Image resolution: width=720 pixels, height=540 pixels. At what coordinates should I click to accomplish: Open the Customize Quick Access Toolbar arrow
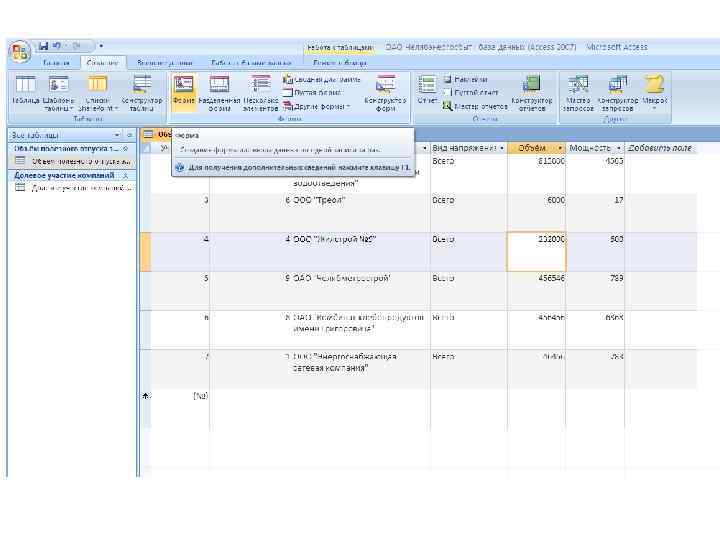[x=101, y=46]
